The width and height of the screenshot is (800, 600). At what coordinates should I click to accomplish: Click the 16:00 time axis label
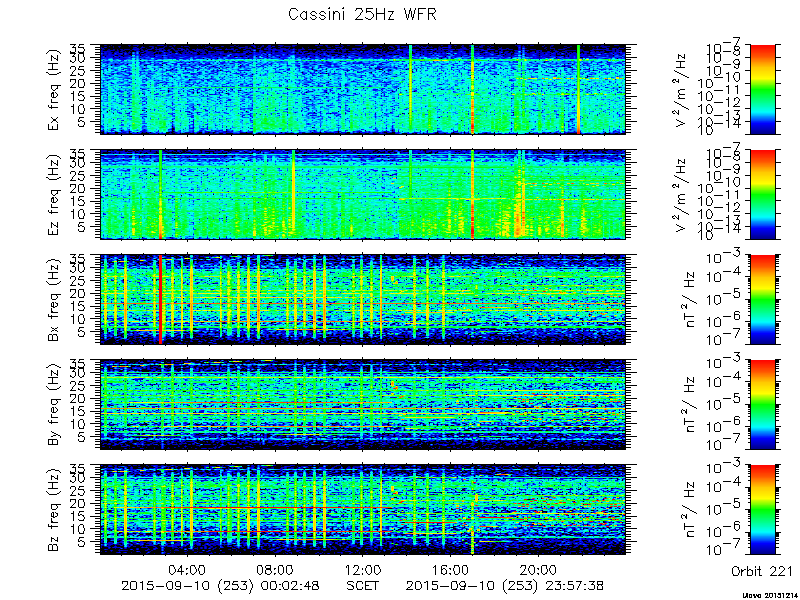(x=451, y=569)
